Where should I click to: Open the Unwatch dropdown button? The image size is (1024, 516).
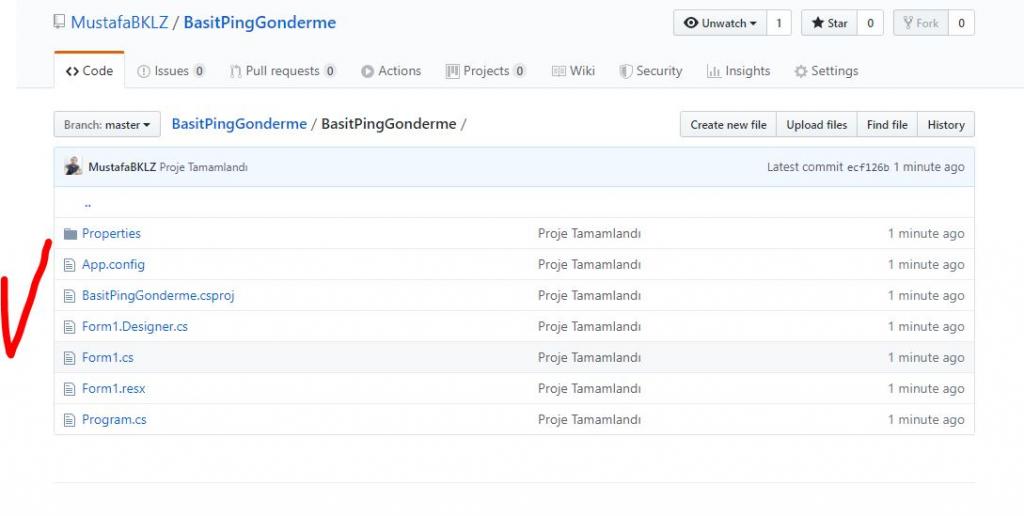point(720,23)
